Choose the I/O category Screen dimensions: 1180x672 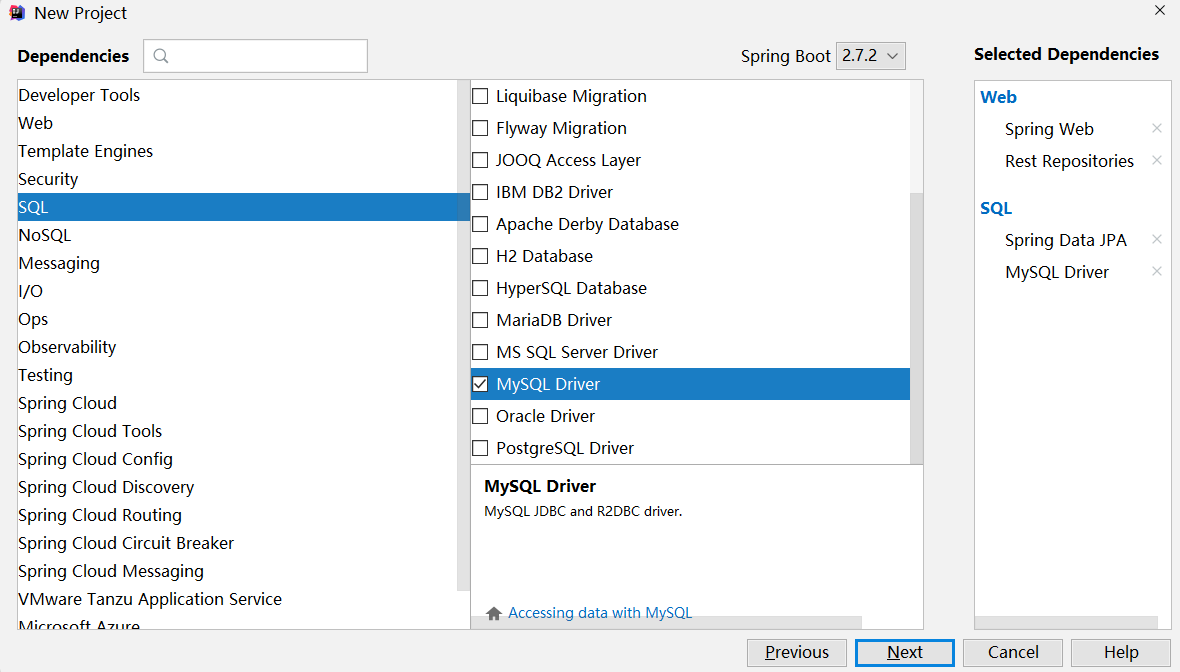pos(237,291)
